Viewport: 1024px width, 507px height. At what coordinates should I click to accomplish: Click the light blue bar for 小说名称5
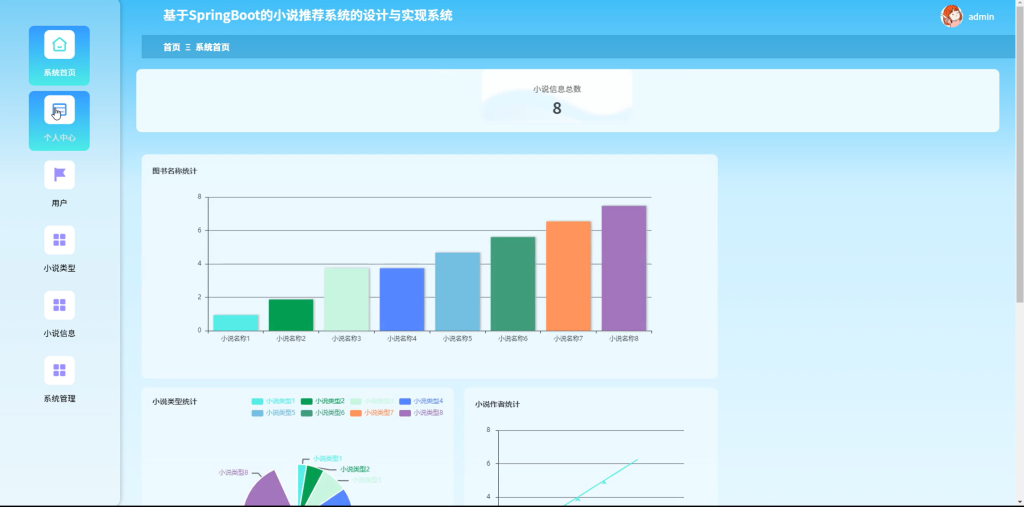(458, 291)
